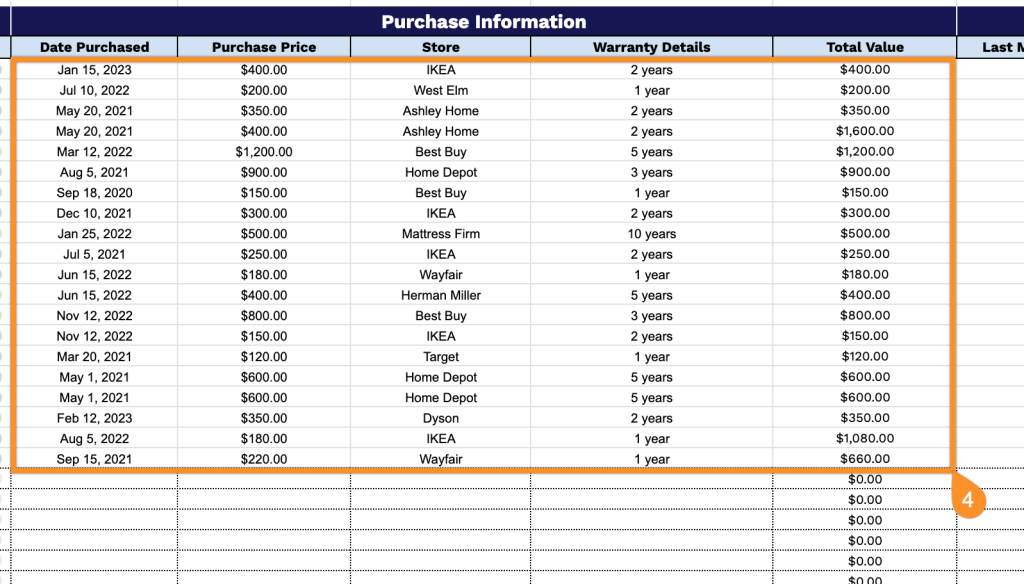Click the West Elm store cell
This screenshot has height=584, width=1024.
(x=441, y=90)
